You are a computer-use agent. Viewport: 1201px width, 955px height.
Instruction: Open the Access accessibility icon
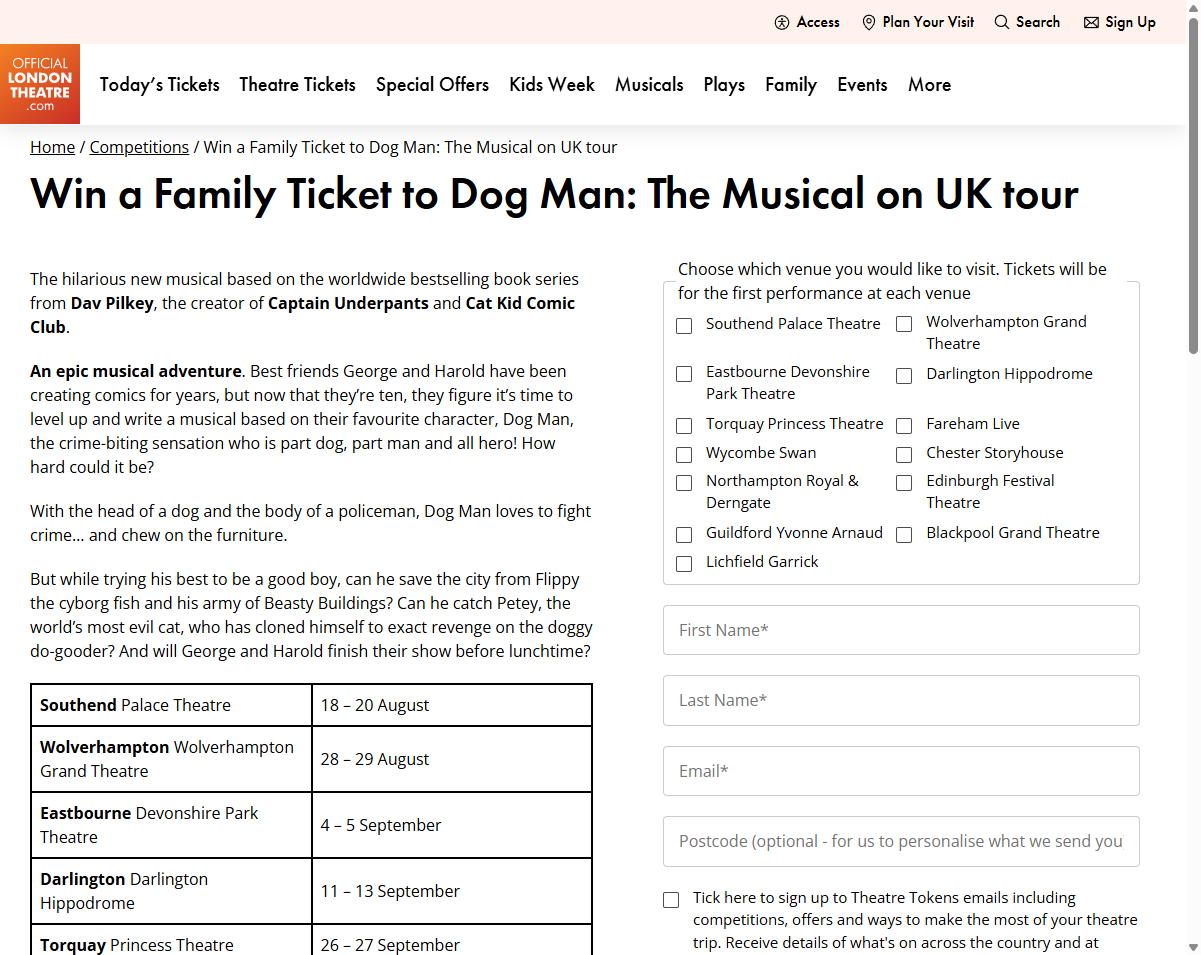pyautogui.click(x=782, y=22)
